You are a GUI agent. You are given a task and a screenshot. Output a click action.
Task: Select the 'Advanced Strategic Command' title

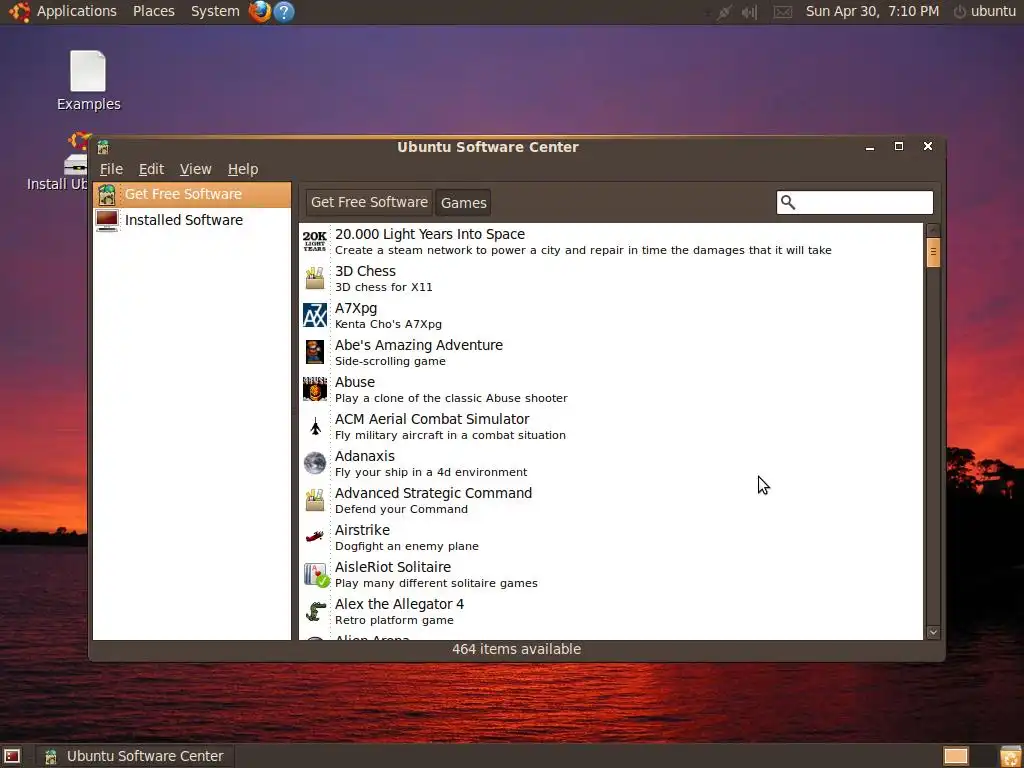click(433, 493)
